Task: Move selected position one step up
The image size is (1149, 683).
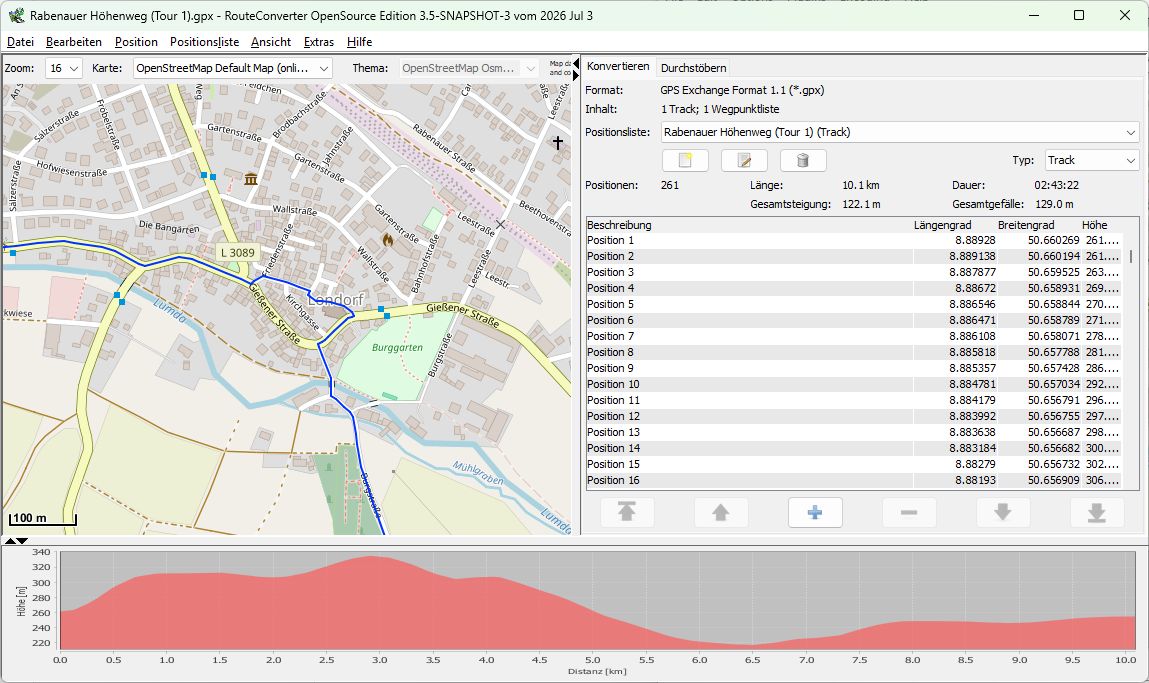Action: (721, 512)
